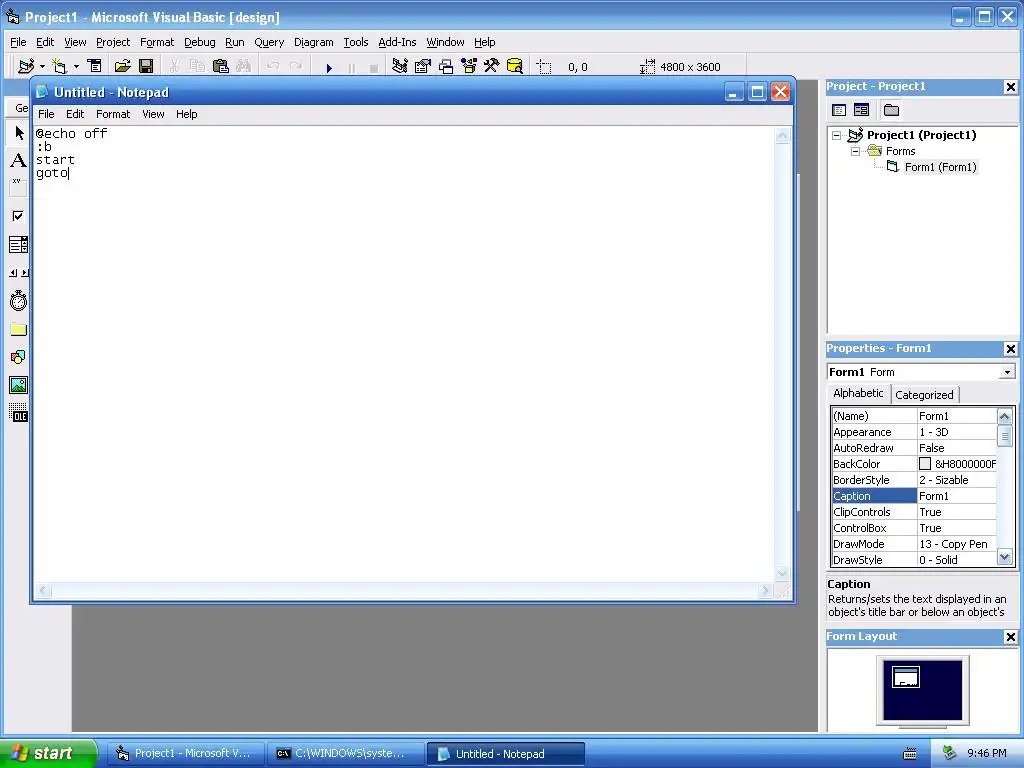Select Form1 (Form1) in project tree
Viewport: 1024px width, 768px height.
(x=940, y=167)
